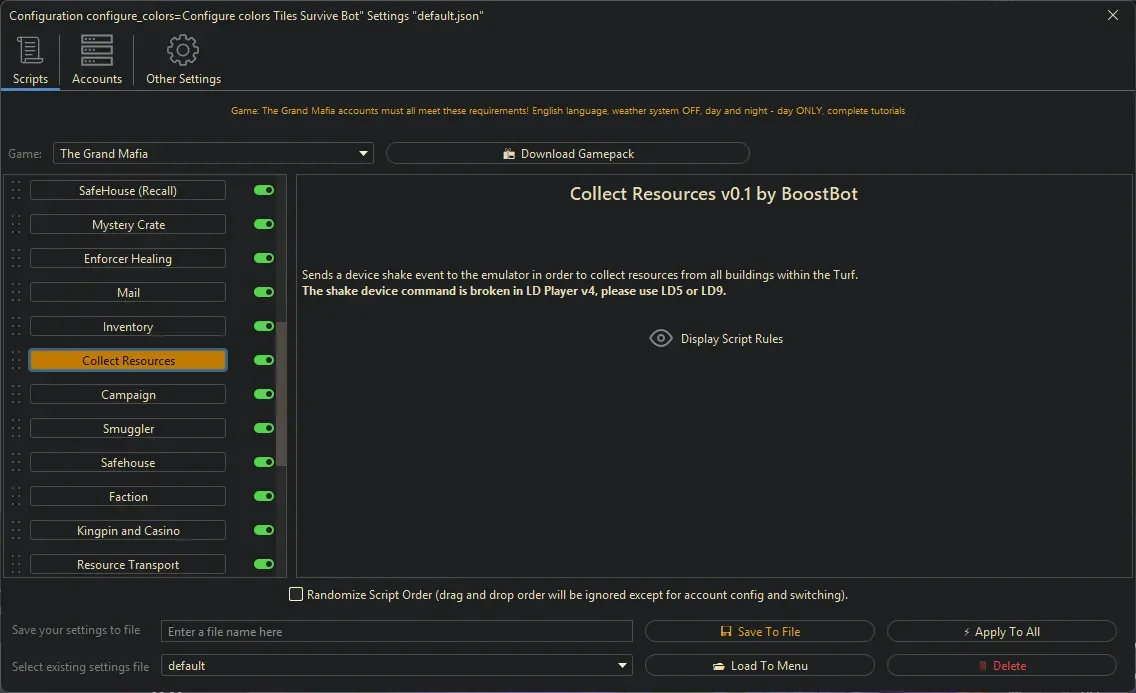Screen dimensions: 1136x693
Task: Click the Display Script Rules link text
Action: (732, 339)
